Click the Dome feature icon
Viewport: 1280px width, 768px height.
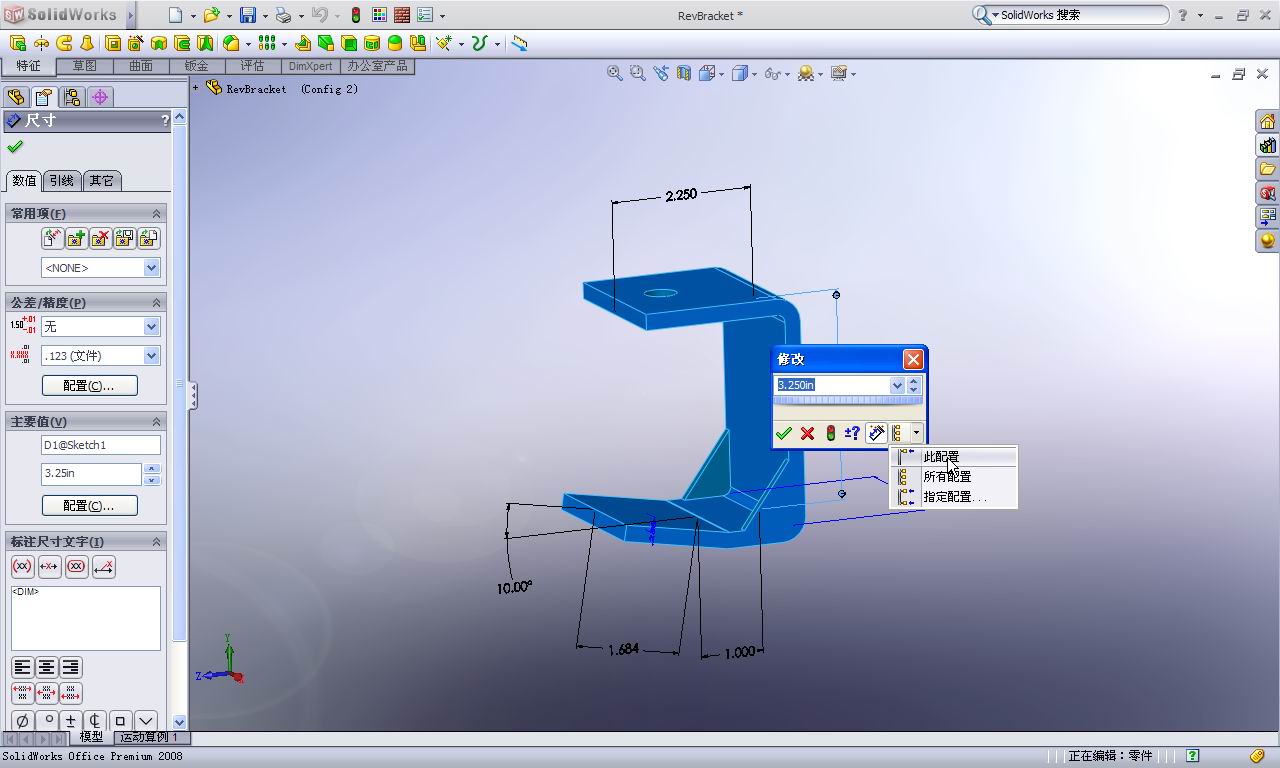click(x=395, y=43)
